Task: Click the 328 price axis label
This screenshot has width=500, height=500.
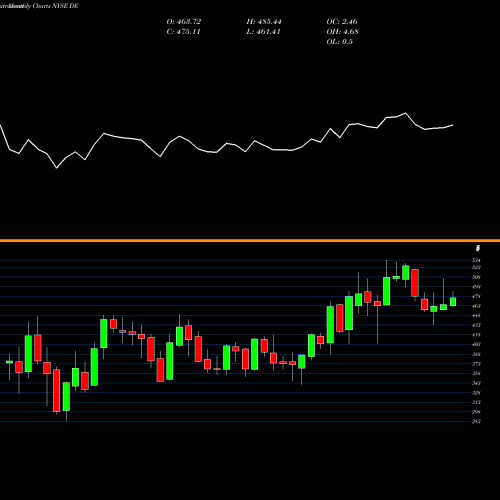Action: point(476,393)
